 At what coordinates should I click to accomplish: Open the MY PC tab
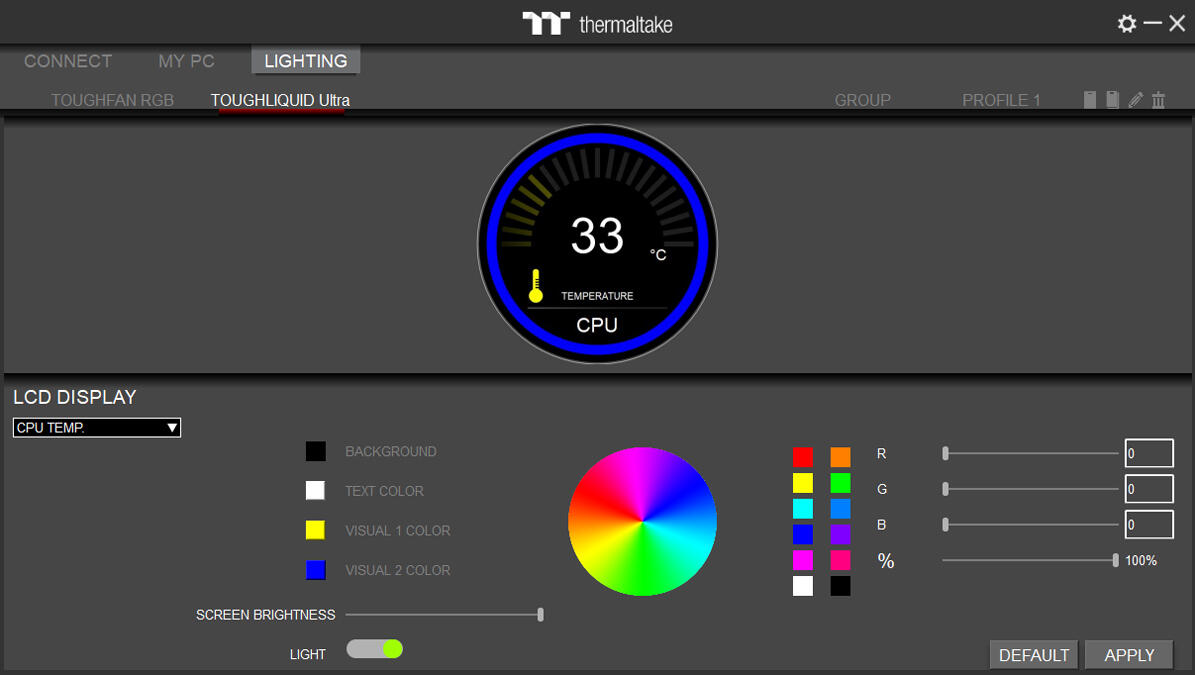[186, 61]
